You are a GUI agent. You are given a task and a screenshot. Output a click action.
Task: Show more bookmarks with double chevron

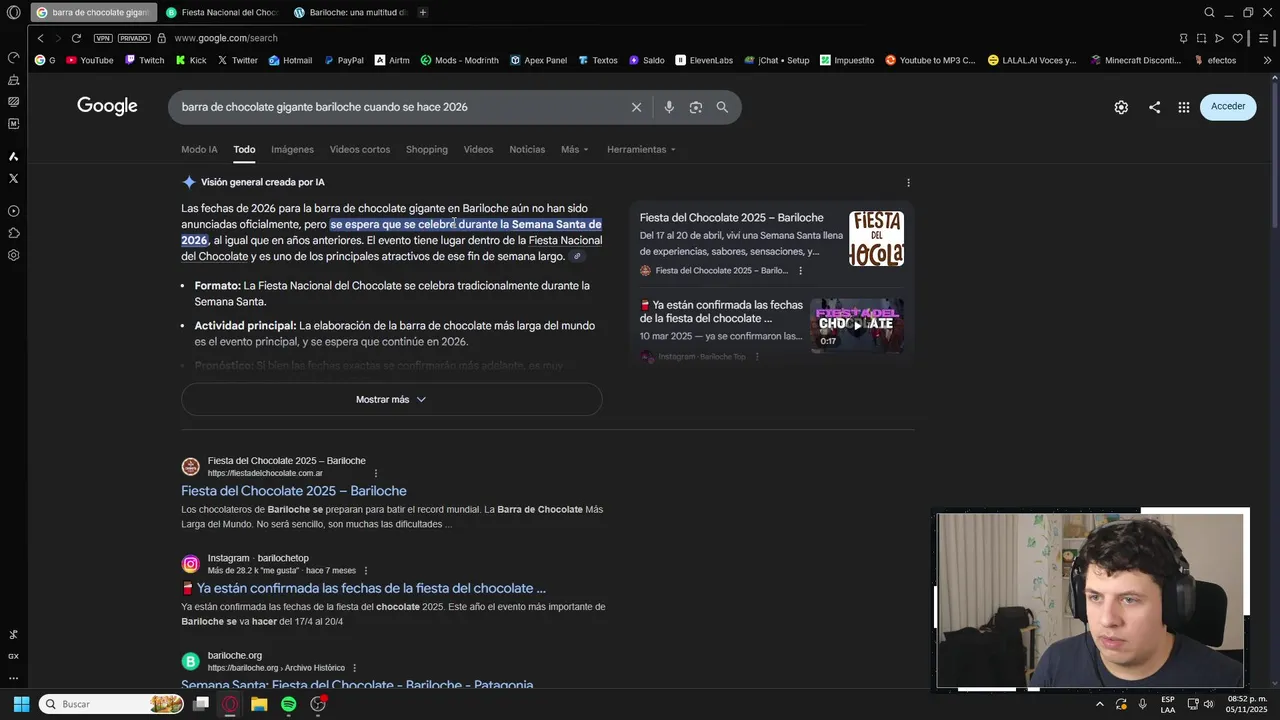1268,60
